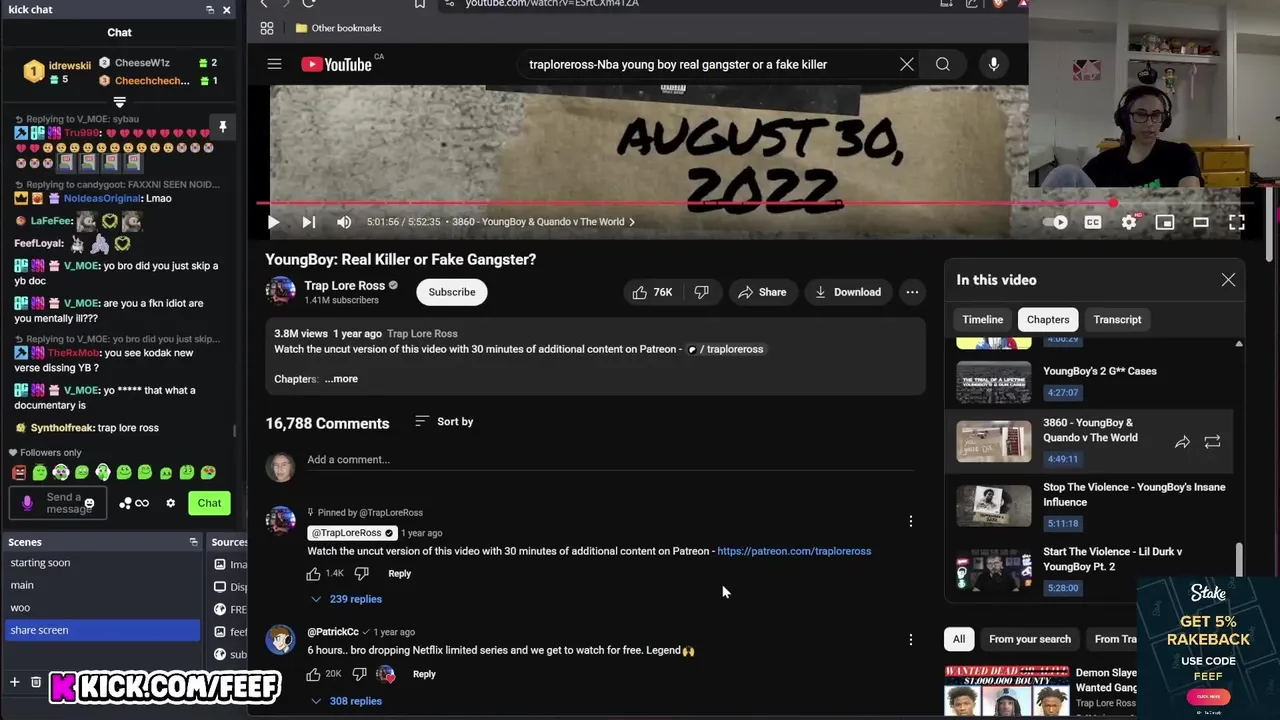Image resolution: width=1280 pixels, height=720 pixels.
Task: Open Kick chat settings gear
Action: 170,503
